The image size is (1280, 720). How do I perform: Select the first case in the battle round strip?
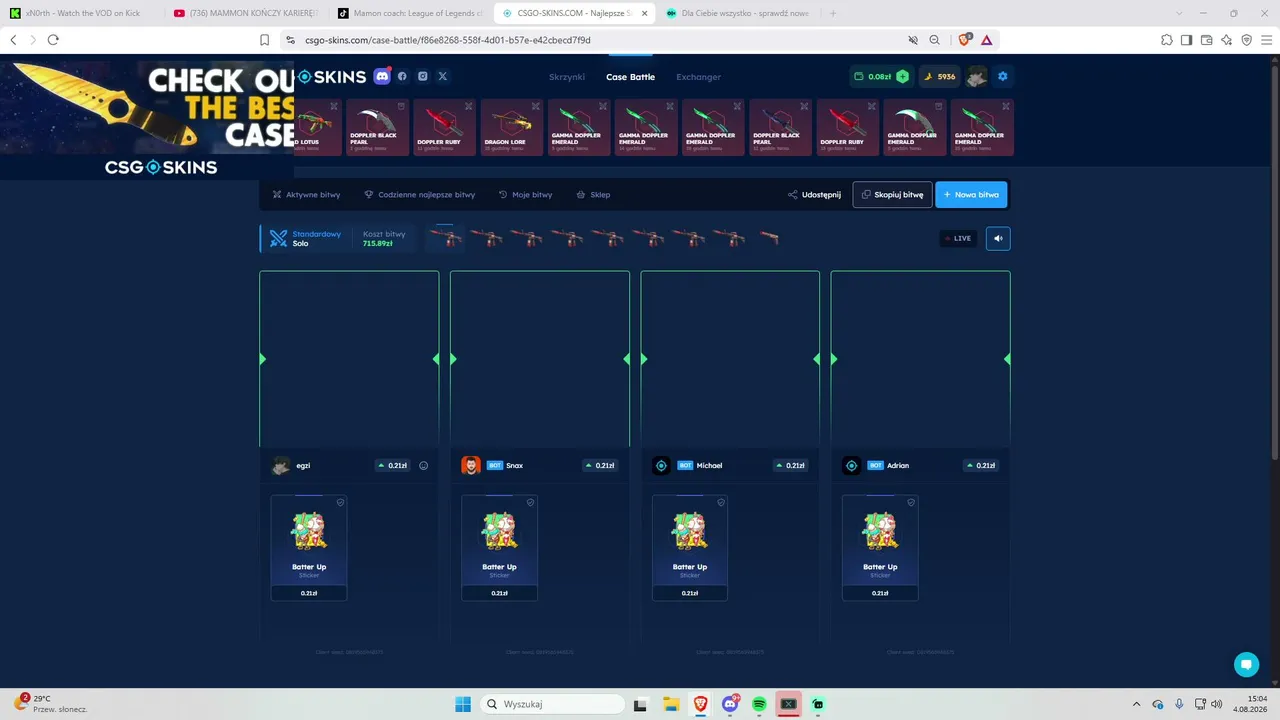coord(445,238)
